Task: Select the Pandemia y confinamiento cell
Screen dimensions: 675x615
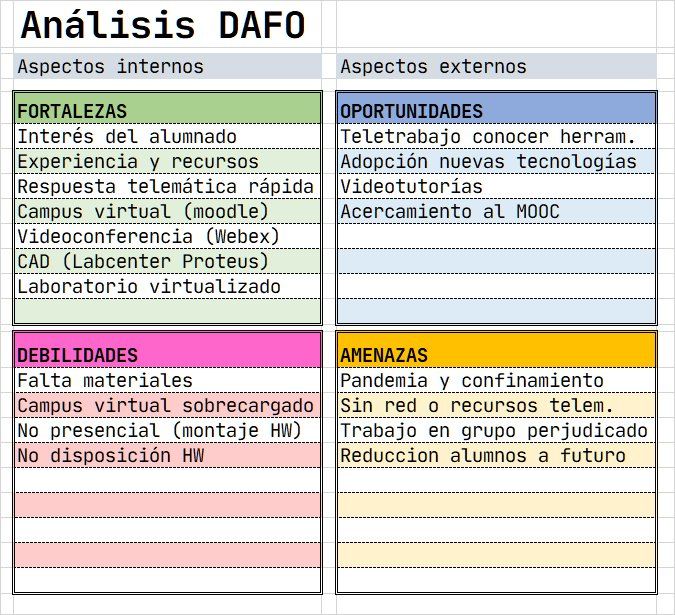Action: [496, 380]
